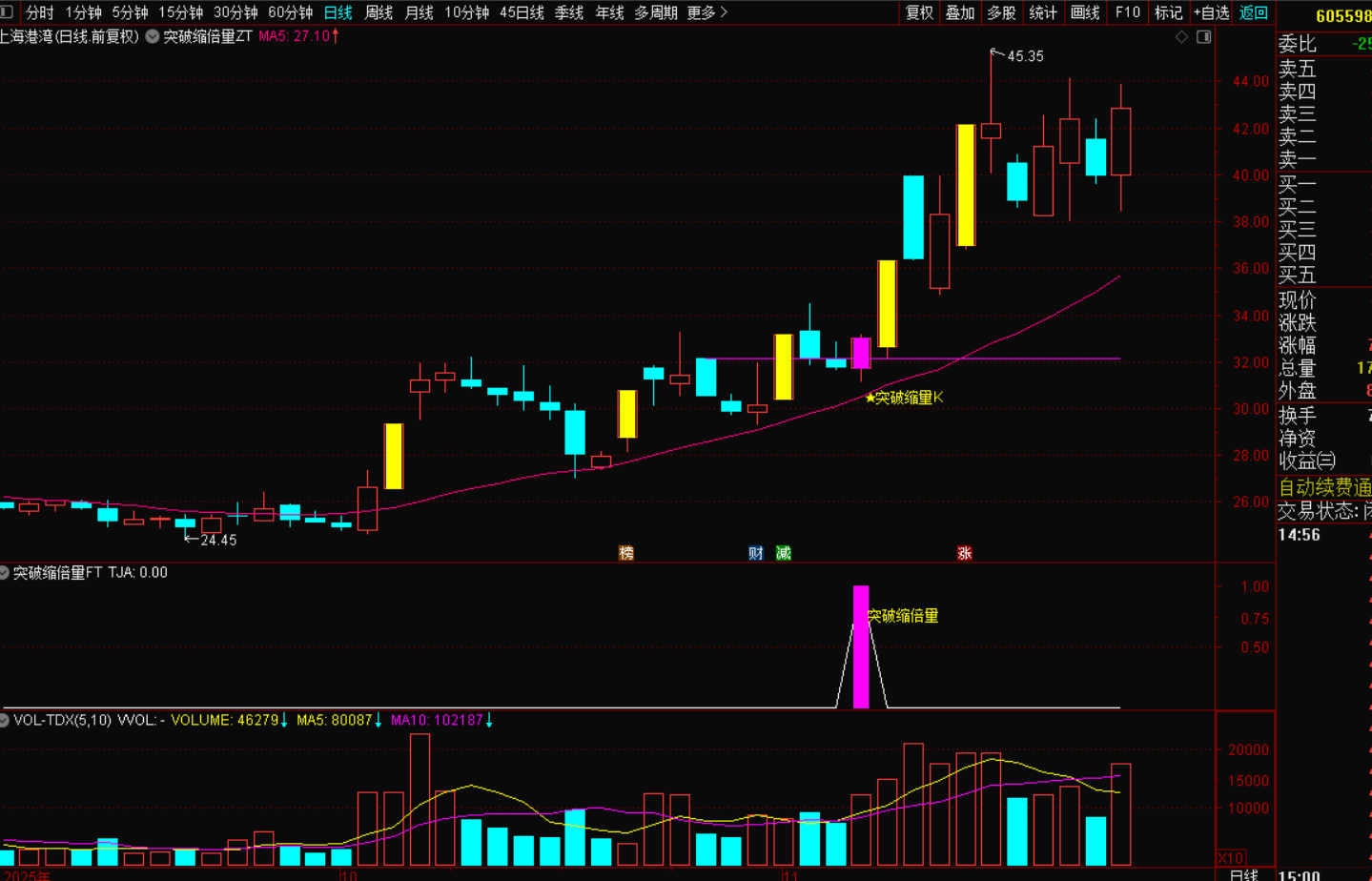Click the diamond icon at chart top-right
The height and width of the screenshot is (881, 1372).
point(1181,37)
